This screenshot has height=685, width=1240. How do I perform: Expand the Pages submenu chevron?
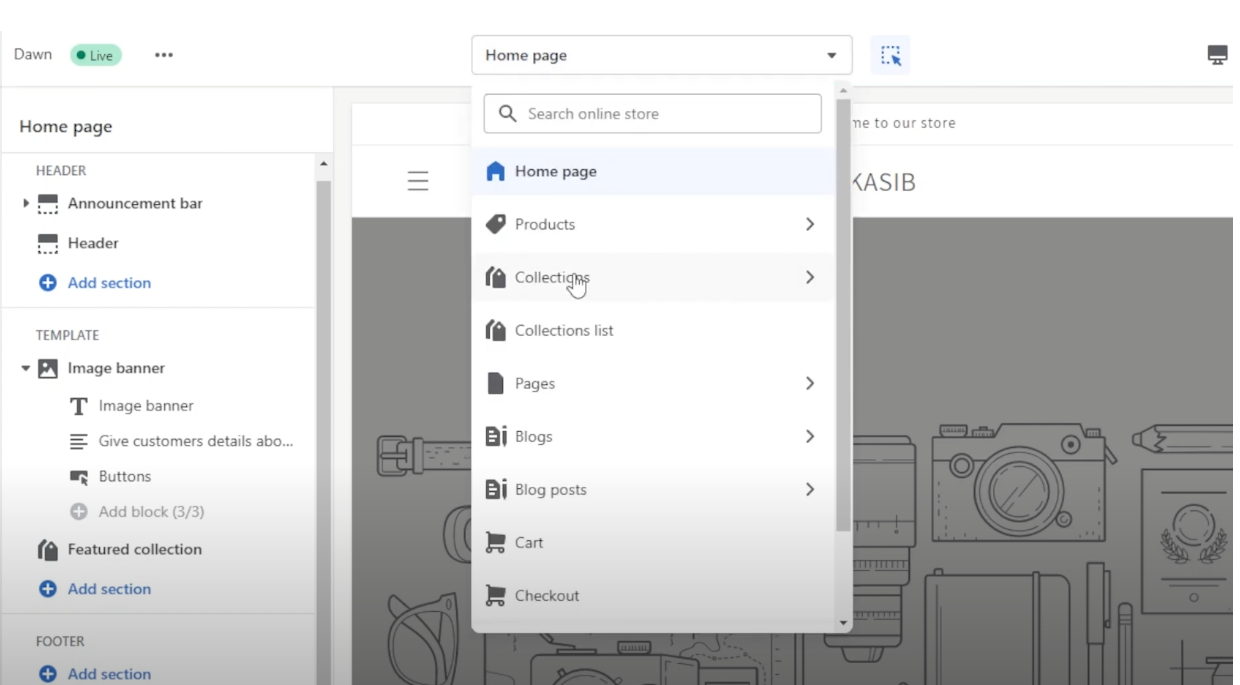coord(810,383)
